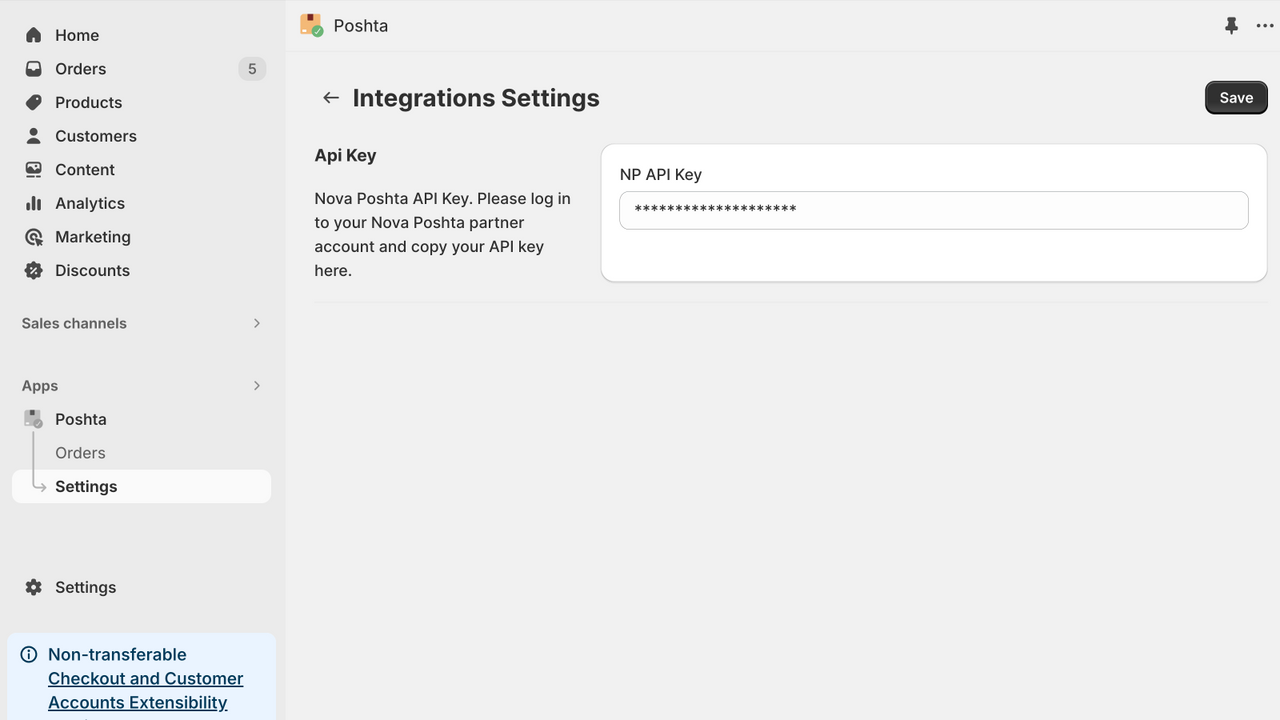Screen dimensions: 1280x720
Task: Expand the Apps chevron
Action: (257, 386)
